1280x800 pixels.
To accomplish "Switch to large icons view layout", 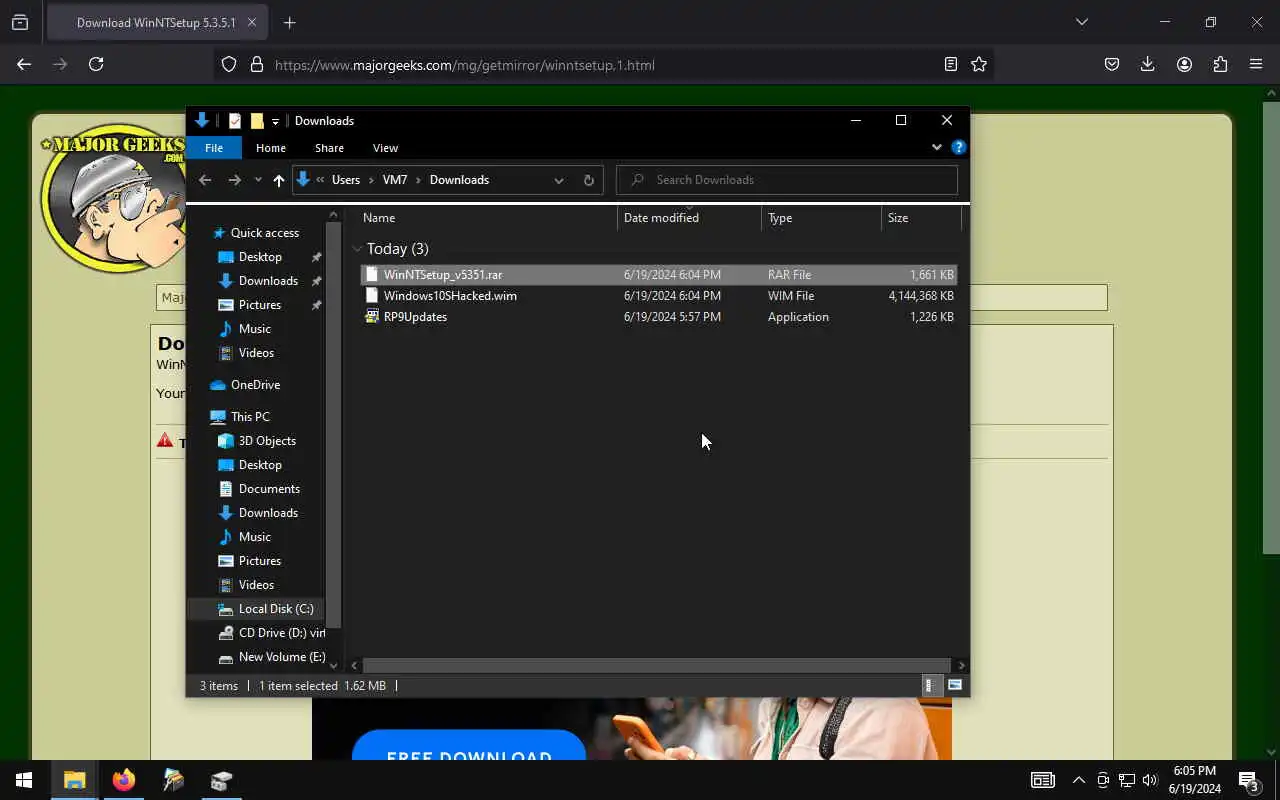I will [x=955, y=685].
